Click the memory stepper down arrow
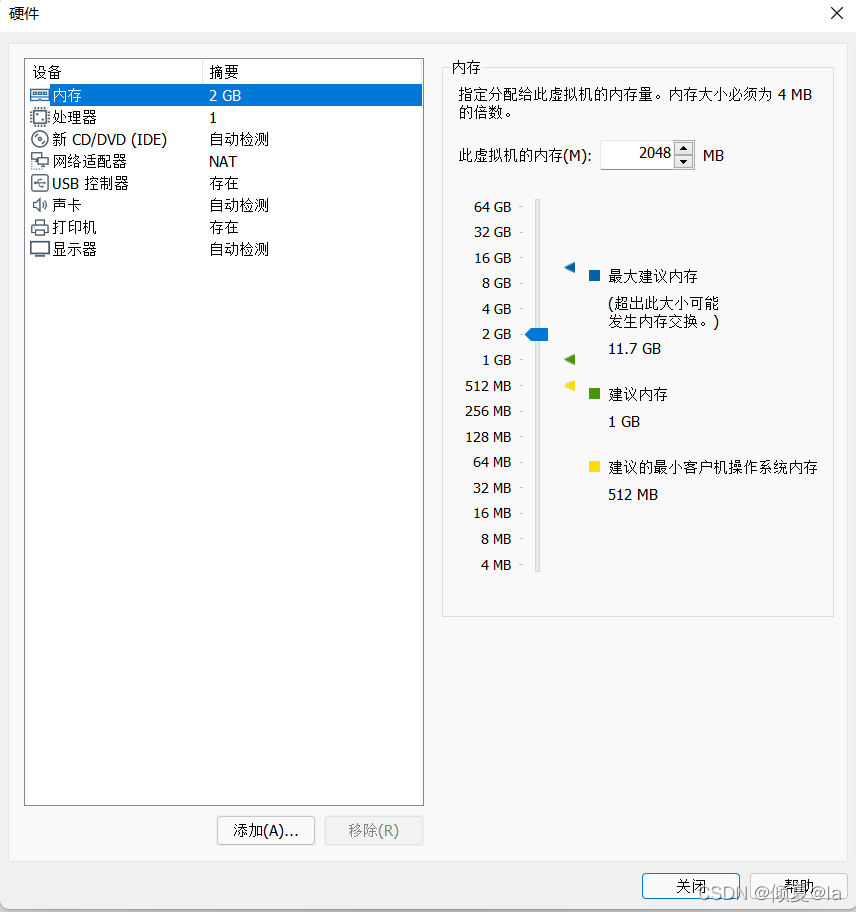Image resolution: width=856 pixels, height=912 pixels. pyautogui.click(x=682, y=160)
